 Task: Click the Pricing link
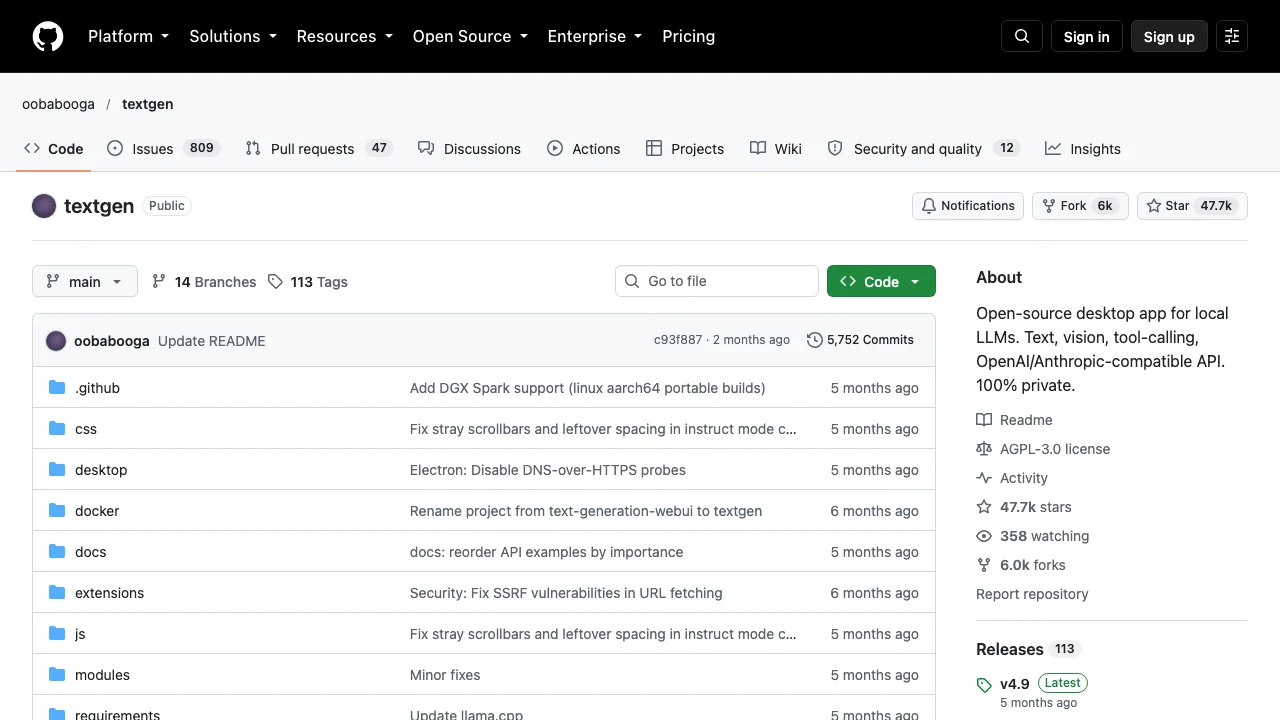point(689,36)
